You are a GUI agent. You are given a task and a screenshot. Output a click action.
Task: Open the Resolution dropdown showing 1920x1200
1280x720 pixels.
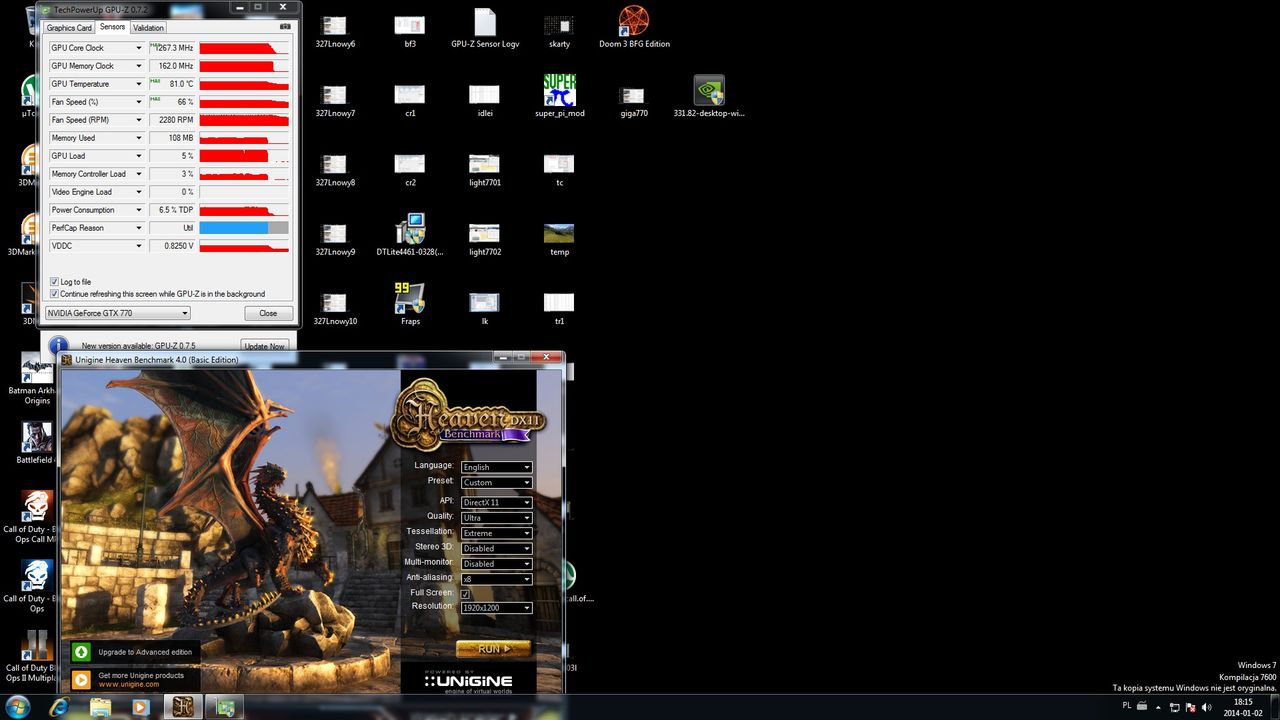pos(496,608)
